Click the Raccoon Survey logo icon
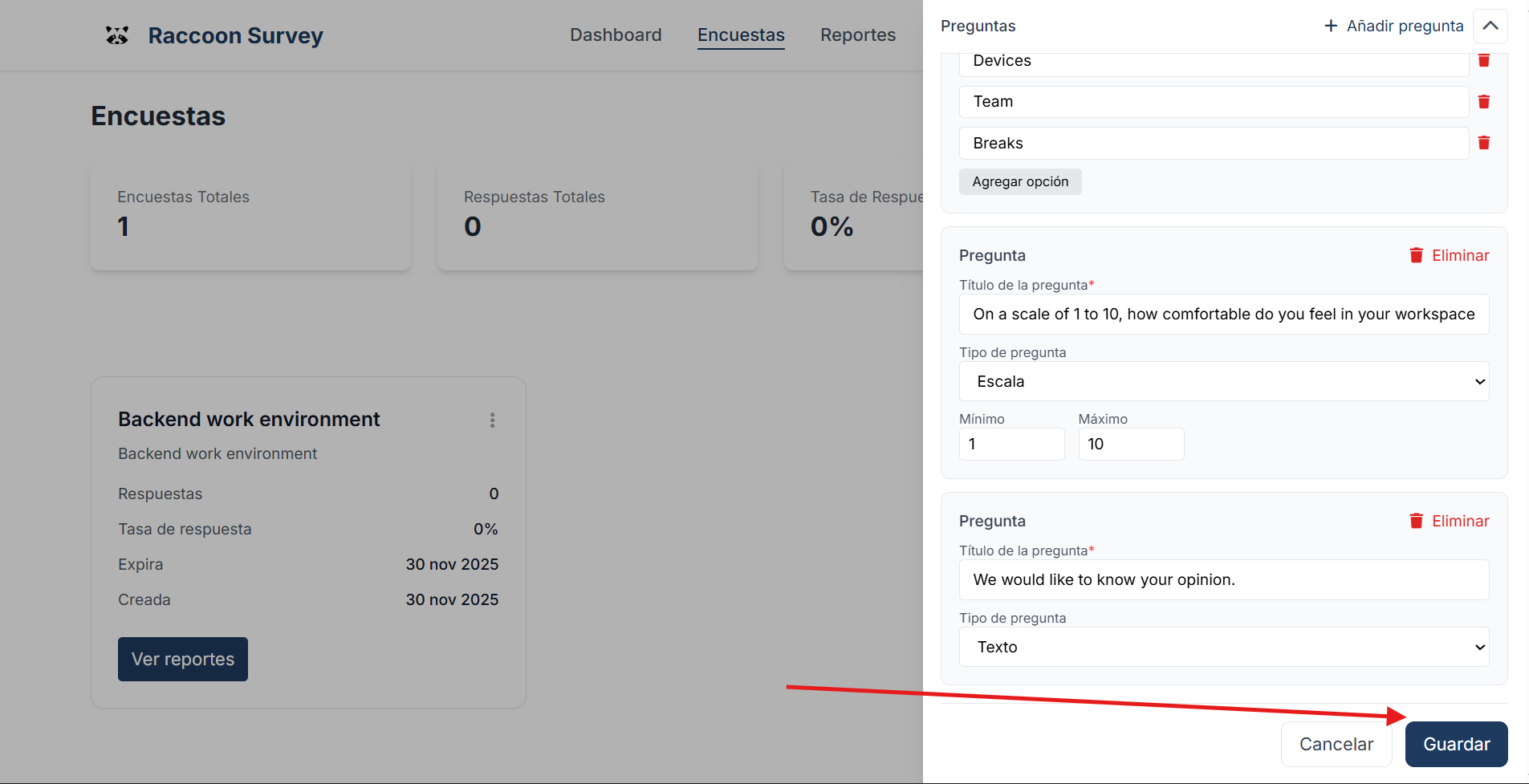Viewport: 1529px width, 784px height. pos(117,35)
